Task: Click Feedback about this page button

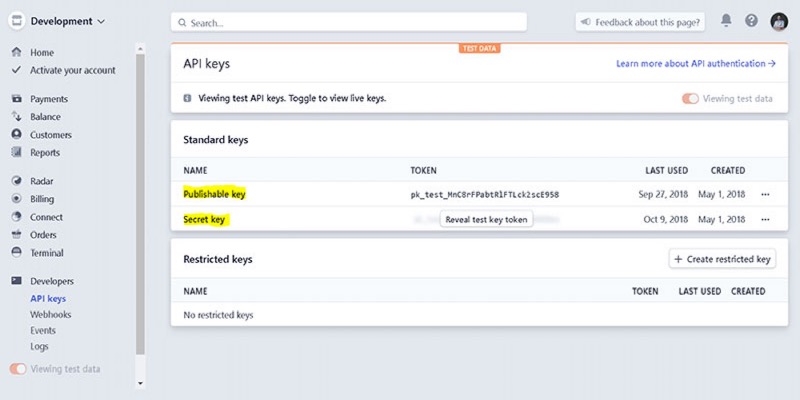Action: pos(640,22)
